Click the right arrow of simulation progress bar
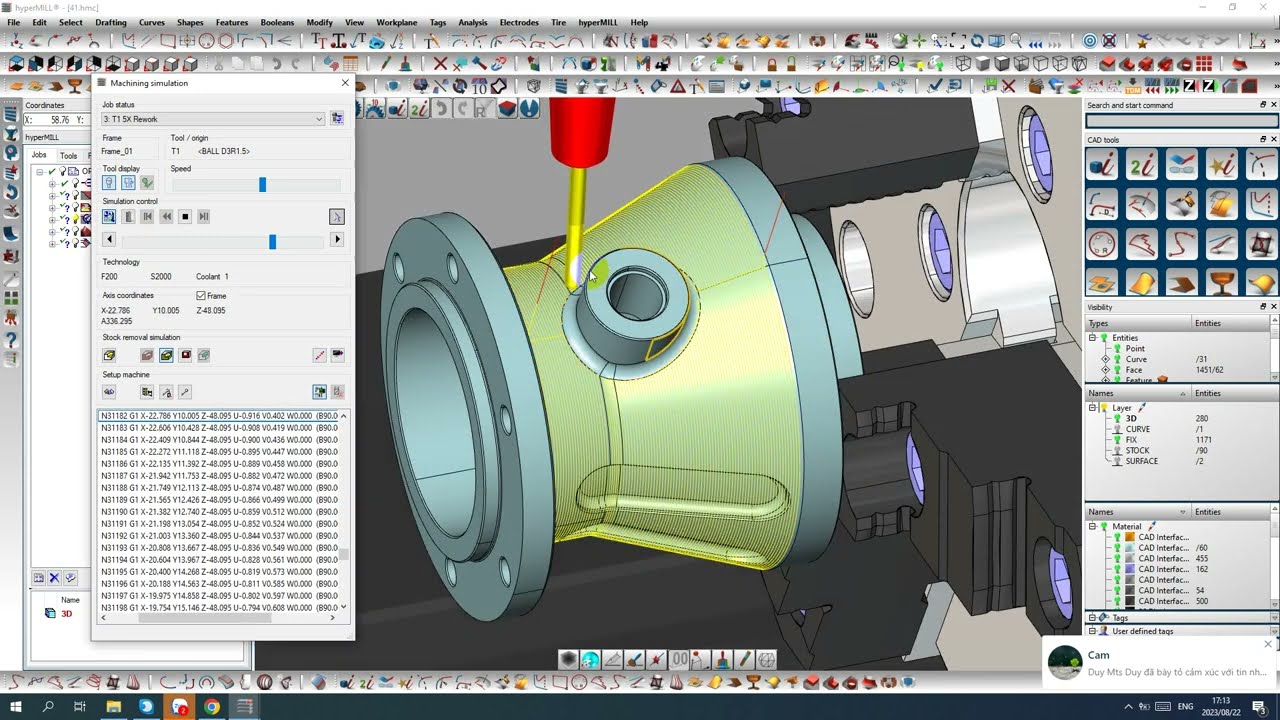Image resolution: width=1280 pixels, height=720 pixels. [x=337, y=240]
